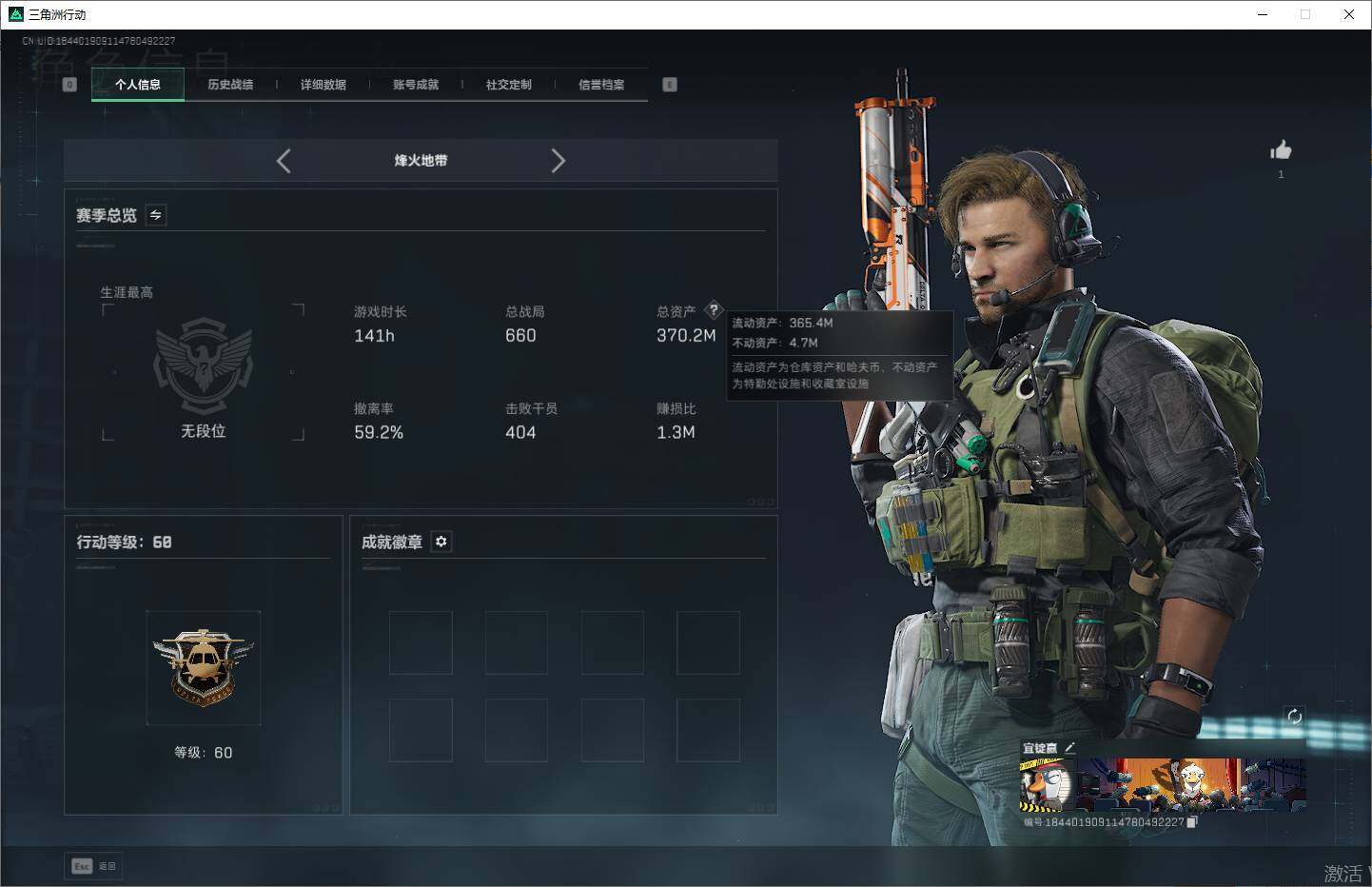Click the 烽火地带 mode title

[x=421, y=161]
